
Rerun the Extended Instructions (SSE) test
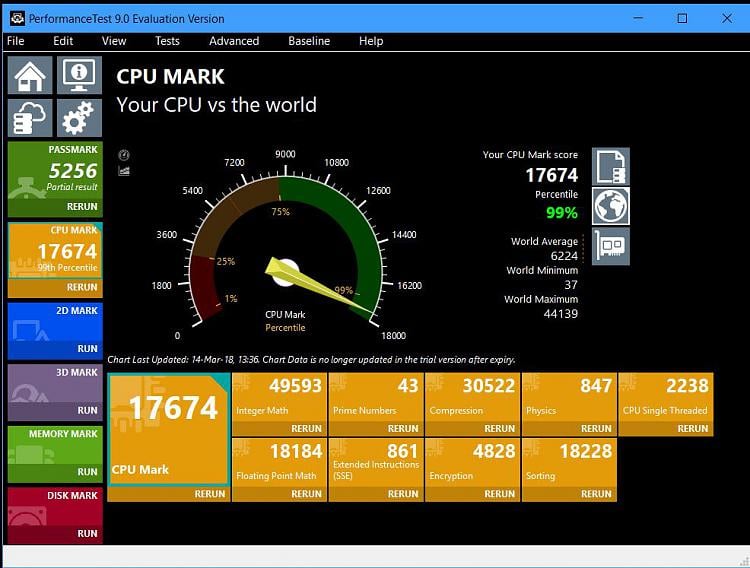tap(403, 494)
